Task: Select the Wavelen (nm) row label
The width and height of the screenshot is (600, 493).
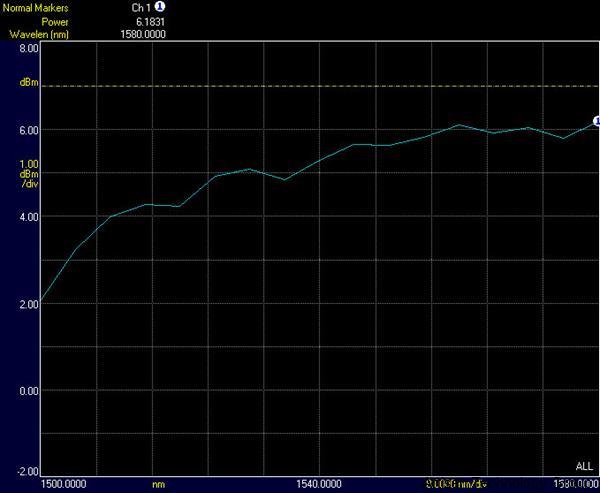Action: point(36,33)
